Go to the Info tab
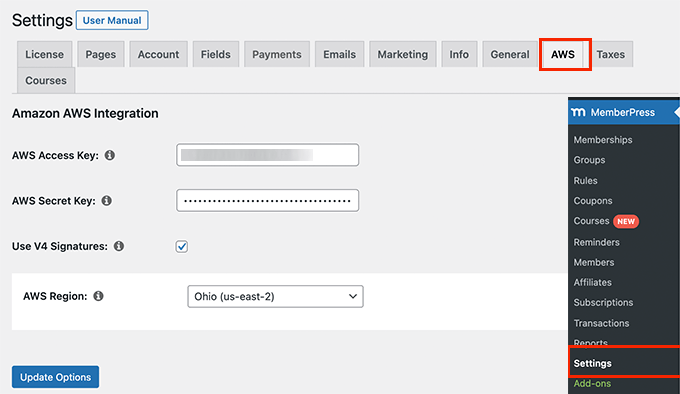680x394 pixels. tap(459, 54)
